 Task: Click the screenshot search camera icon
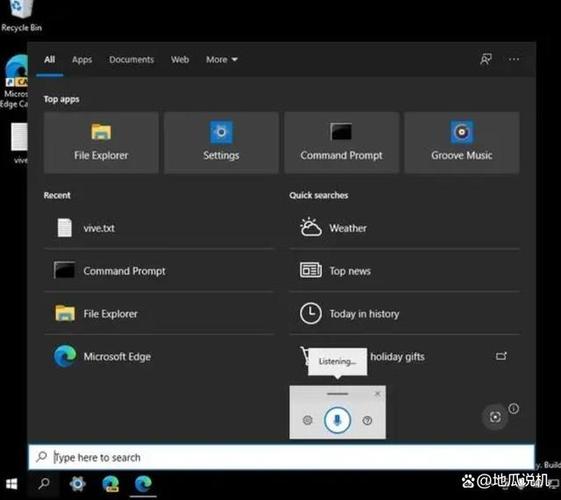[495, 417]
